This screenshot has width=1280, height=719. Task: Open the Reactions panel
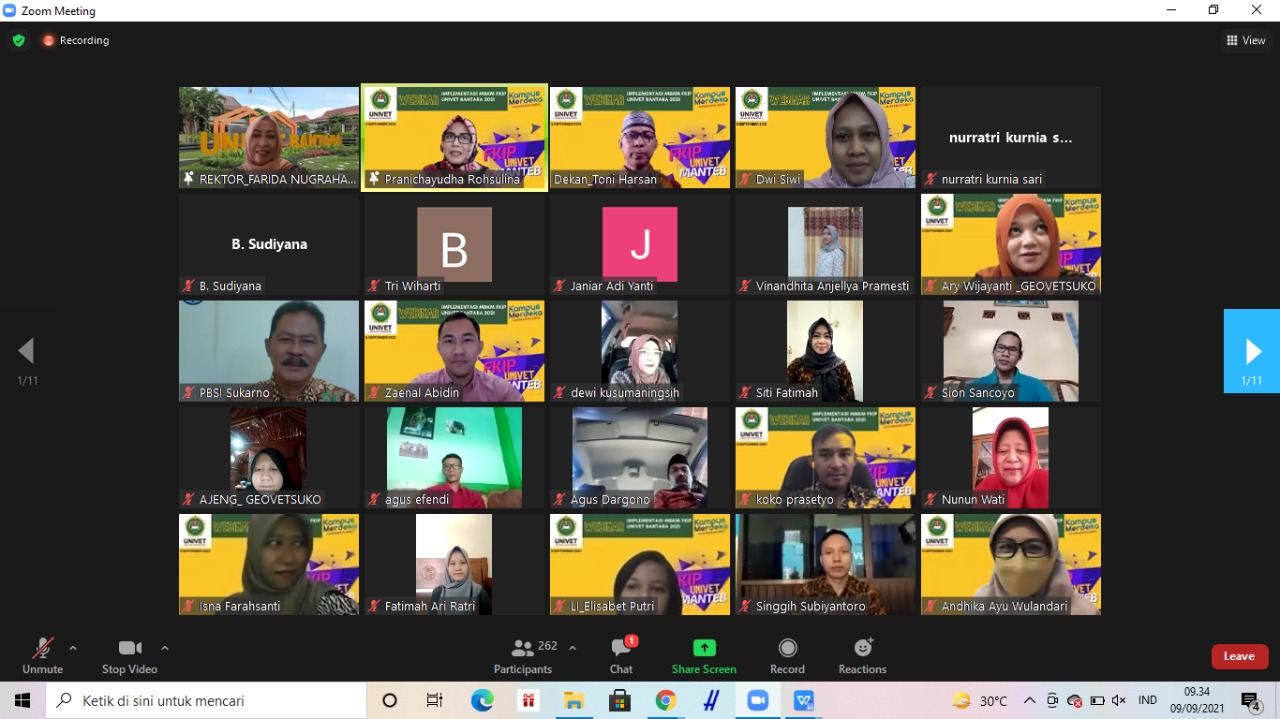click(861, 655)
